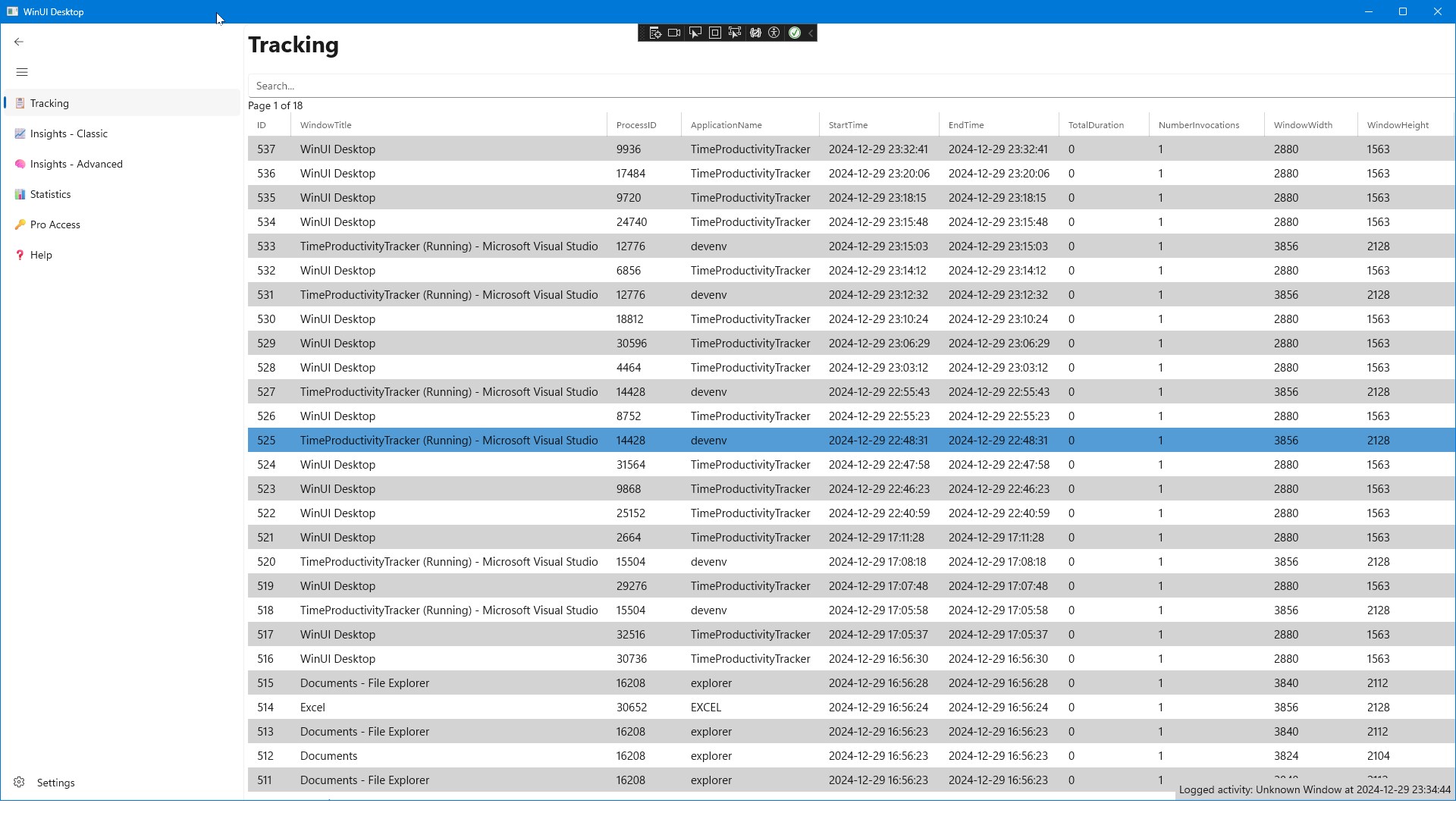Go to the Statistics page
This screenshot has width=1456, height=819.
[50, 195]
